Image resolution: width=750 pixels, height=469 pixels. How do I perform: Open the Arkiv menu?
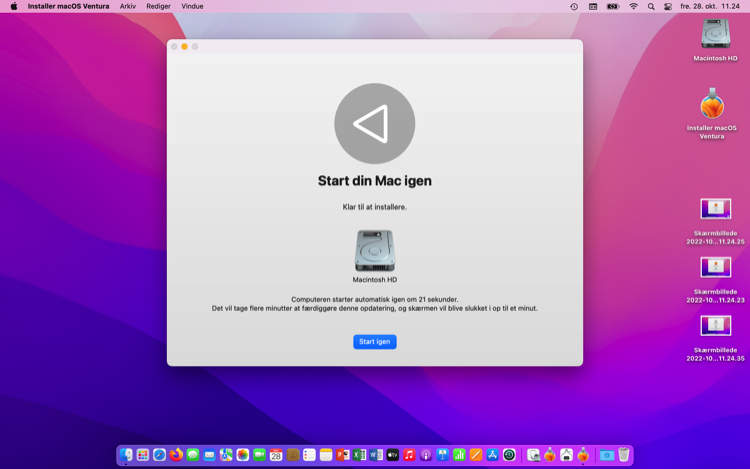(x=128, y=6)
